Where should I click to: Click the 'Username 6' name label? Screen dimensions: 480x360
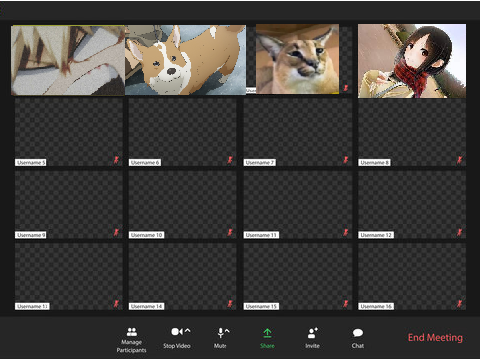point(145,163)
